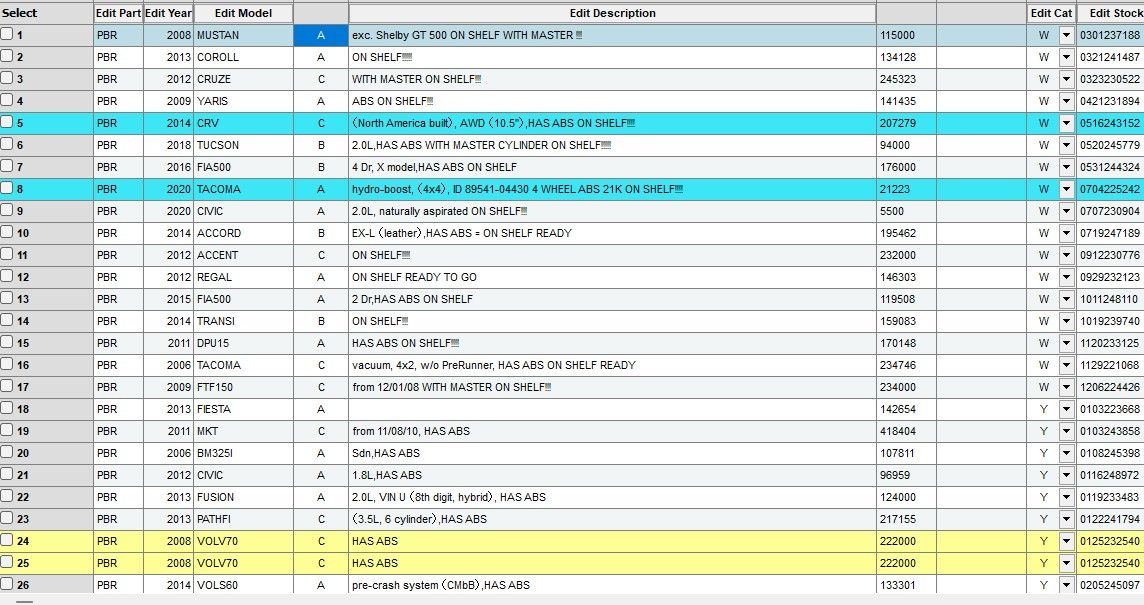Open the Cat dropdown in the COROLL row
The image size is (1144, 605).
(x=1067, y=57)
